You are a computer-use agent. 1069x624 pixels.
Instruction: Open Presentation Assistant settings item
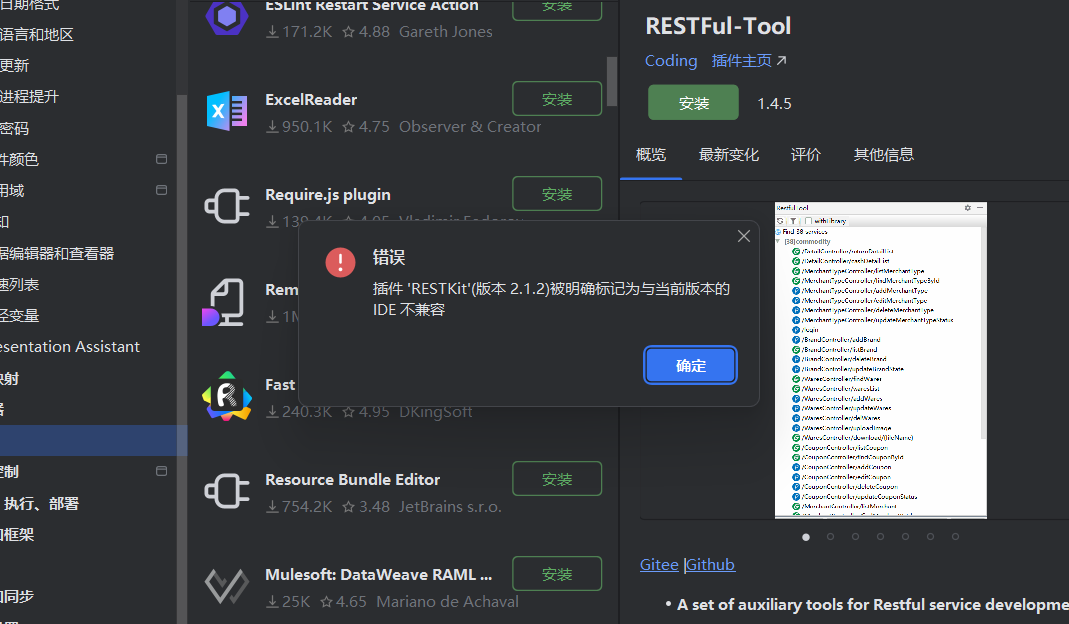pos(70,347)
